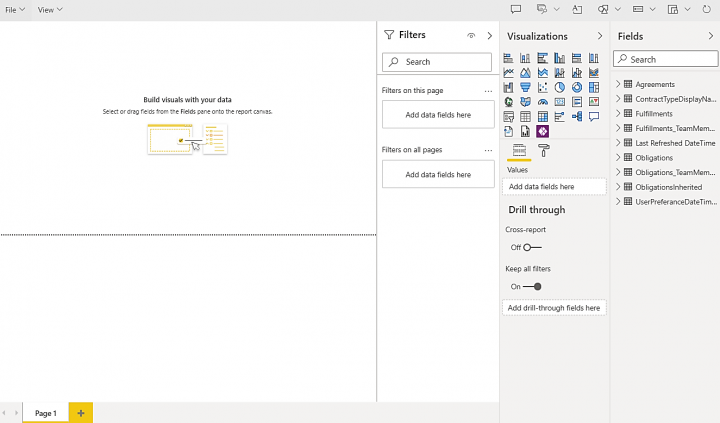Viewport: 720px width, 423px height.
Task: Select the slicer visual
Action: click(x=508, y=117)
